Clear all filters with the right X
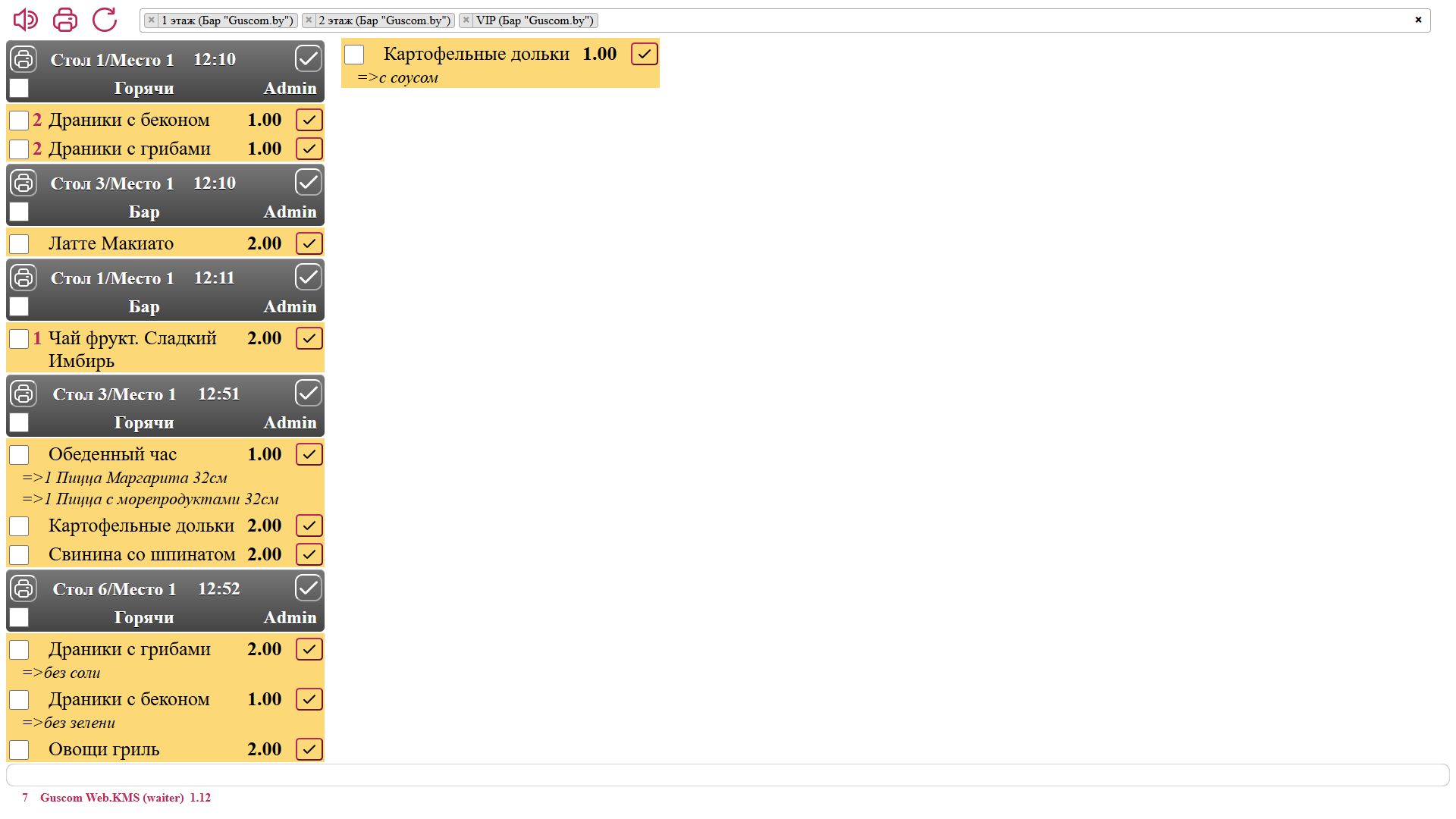The width and height of the screenshot is (1456, 819). coord(1418,20)
